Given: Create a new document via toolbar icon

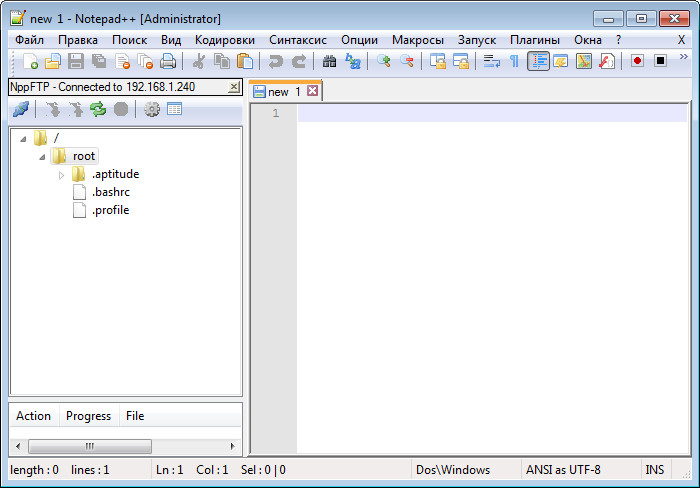Looking at the screenshot, I should (30, 61).
